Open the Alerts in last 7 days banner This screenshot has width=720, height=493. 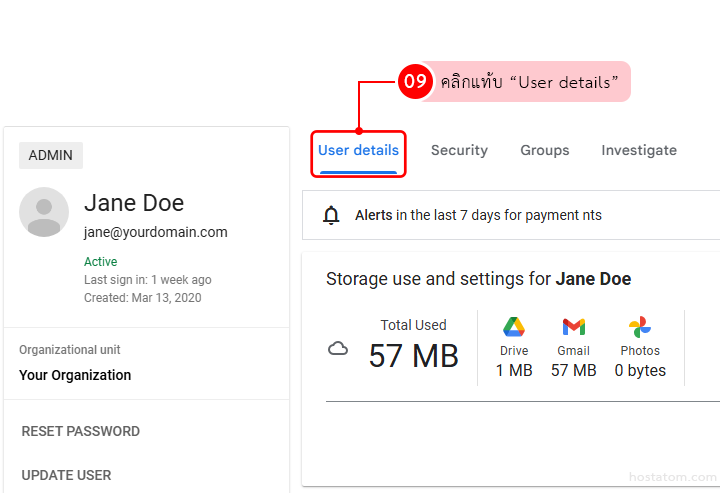click(x=478, y=215)
